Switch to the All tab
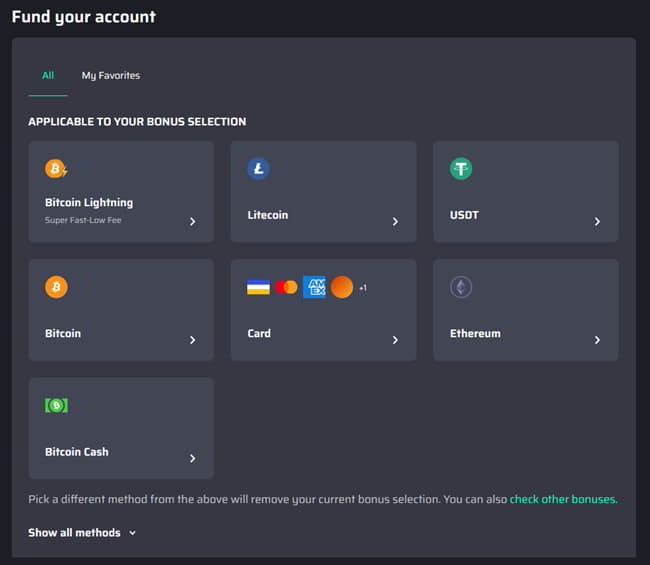This screenshot has width=650, height=565. tap(48, 75)
